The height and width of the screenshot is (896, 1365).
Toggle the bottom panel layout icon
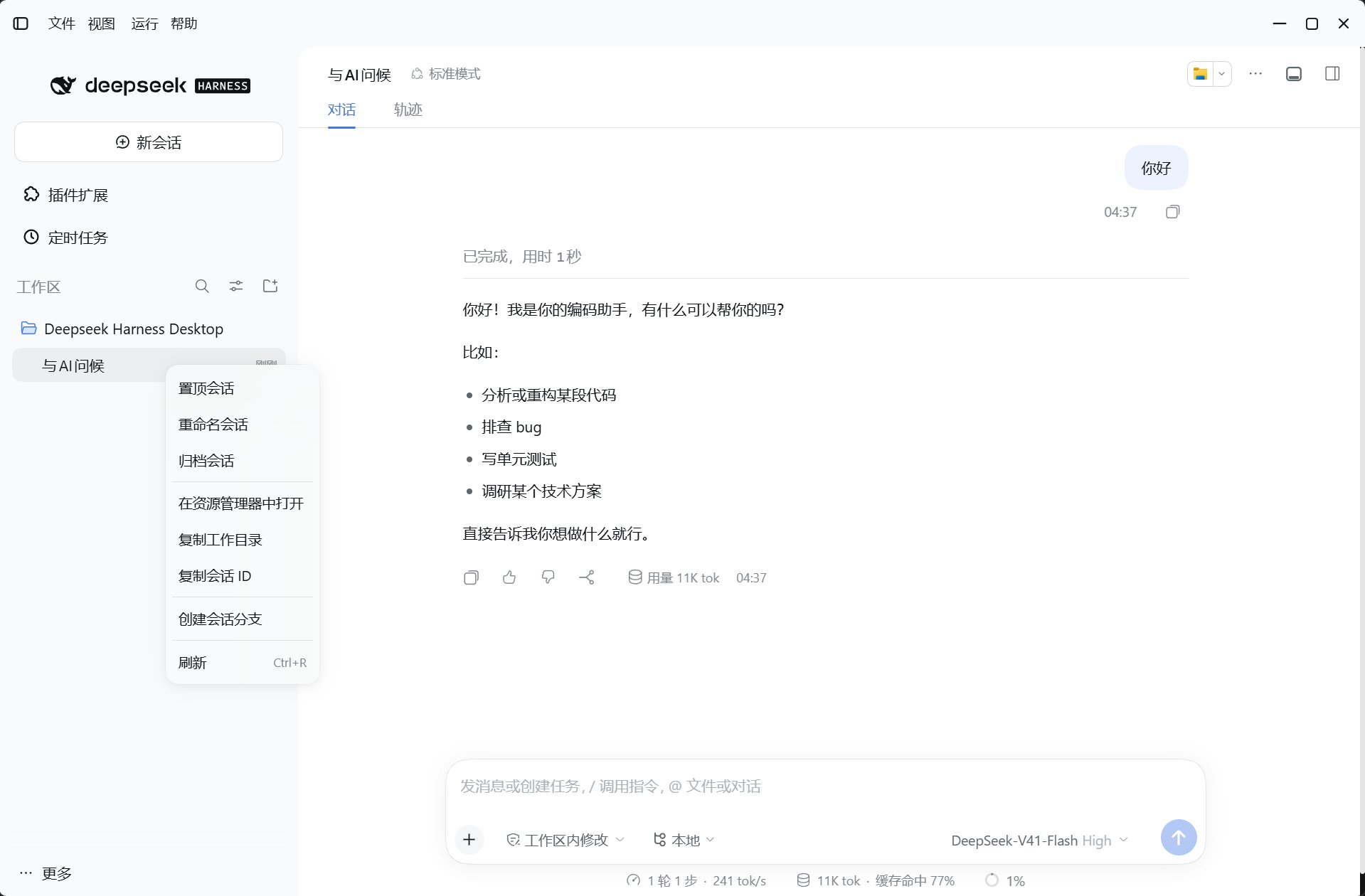pos(1294,74)
